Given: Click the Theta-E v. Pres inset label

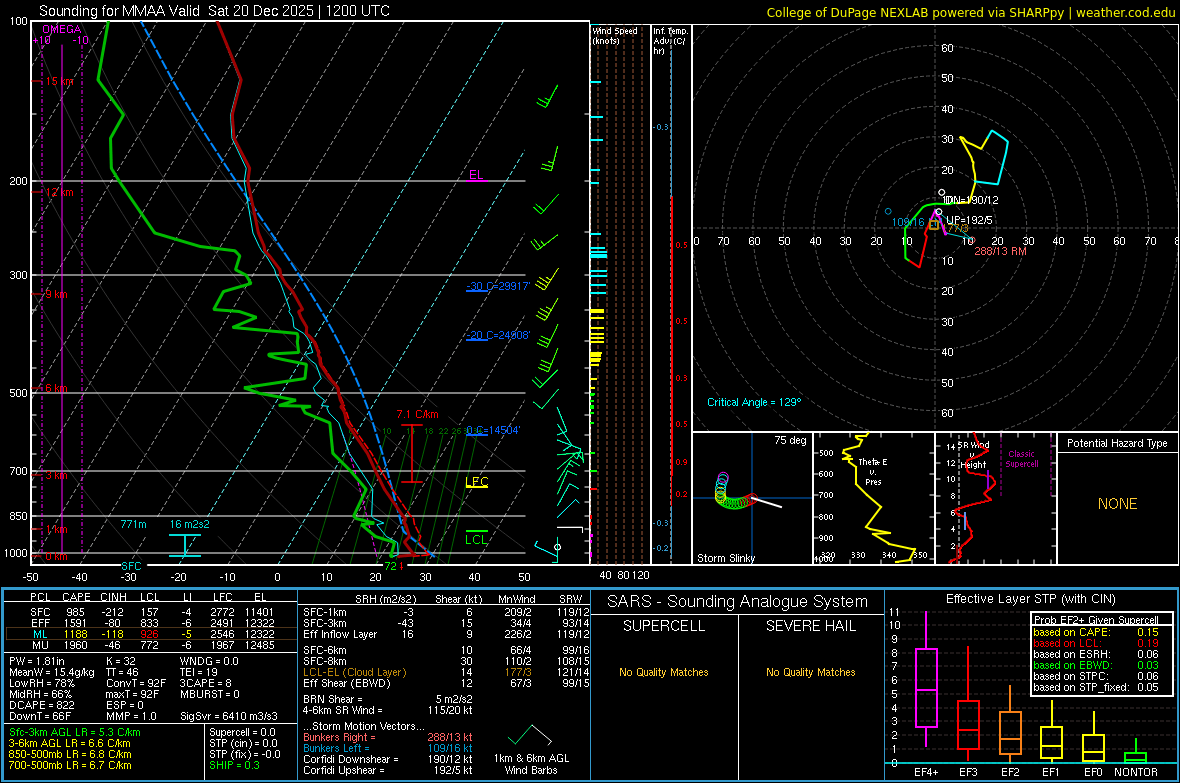Looking at the screenshot, I should point(873,471).
